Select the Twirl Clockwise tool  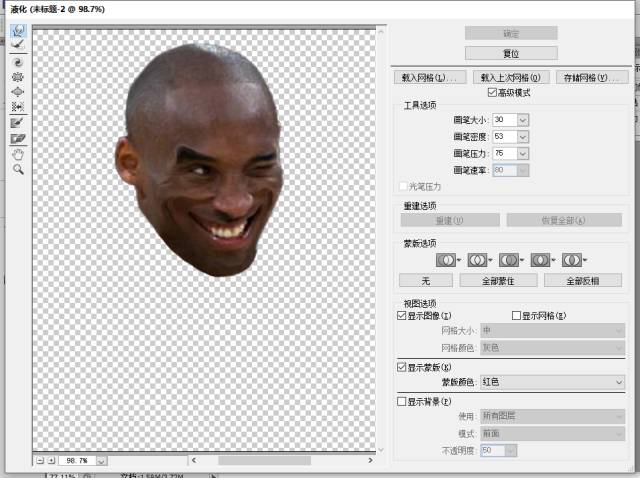pyautogui.click(x=18, y=62)
